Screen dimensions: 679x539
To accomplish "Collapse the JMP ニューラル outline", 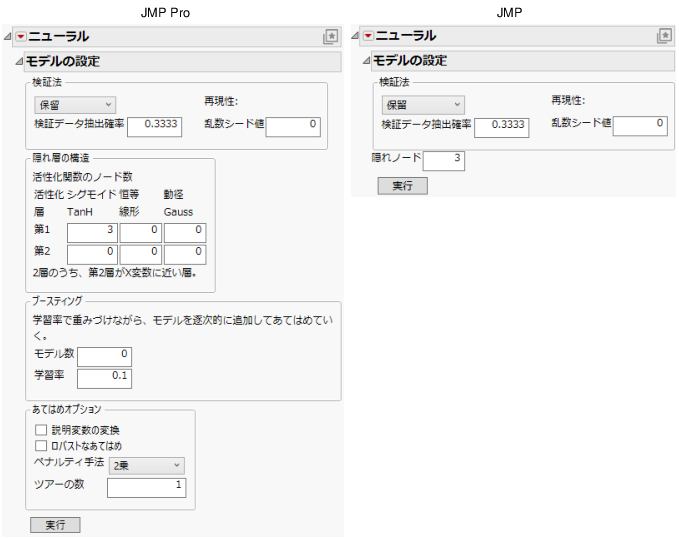I will [x=355, y=36].
